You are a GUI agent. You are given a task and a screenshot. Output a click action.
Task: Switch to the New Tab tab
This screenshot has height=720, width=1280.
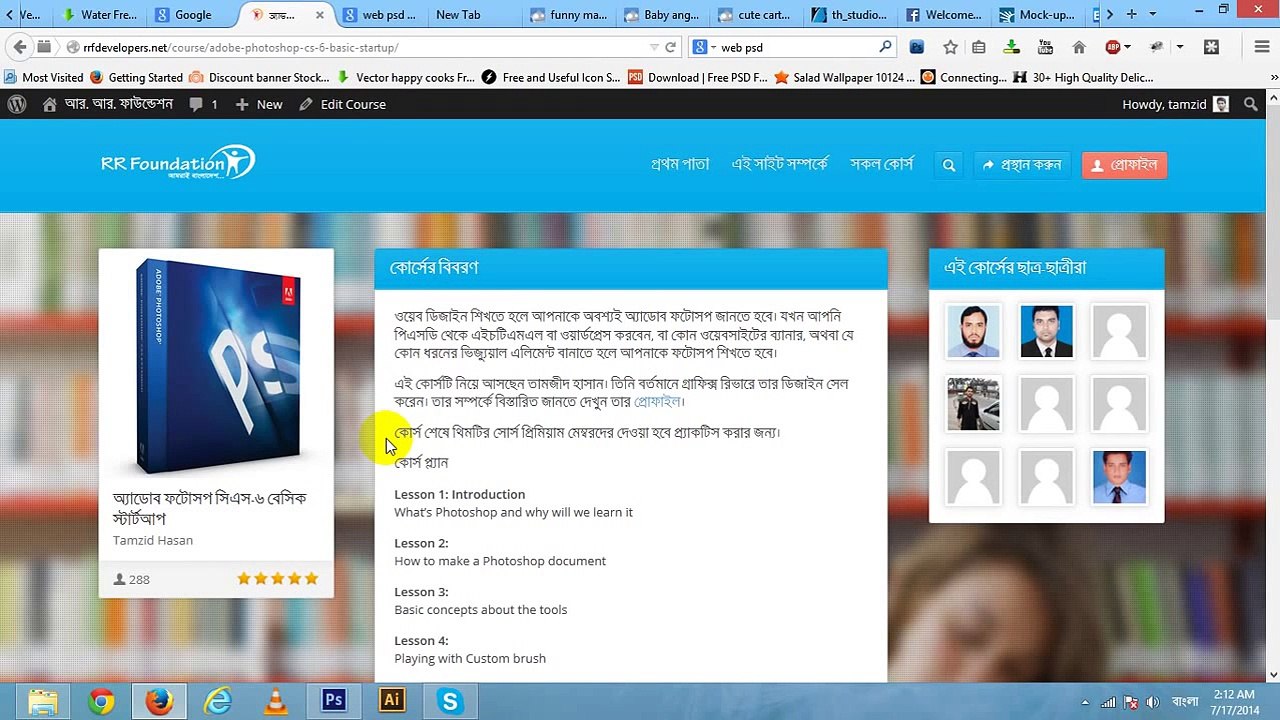(x=474, y=15)
